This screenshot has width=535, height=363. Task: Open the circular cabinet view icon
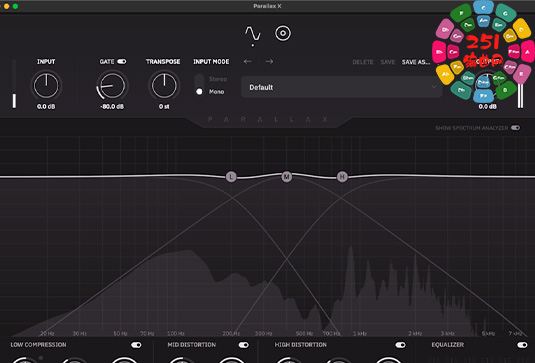click(x=283, y=33)
